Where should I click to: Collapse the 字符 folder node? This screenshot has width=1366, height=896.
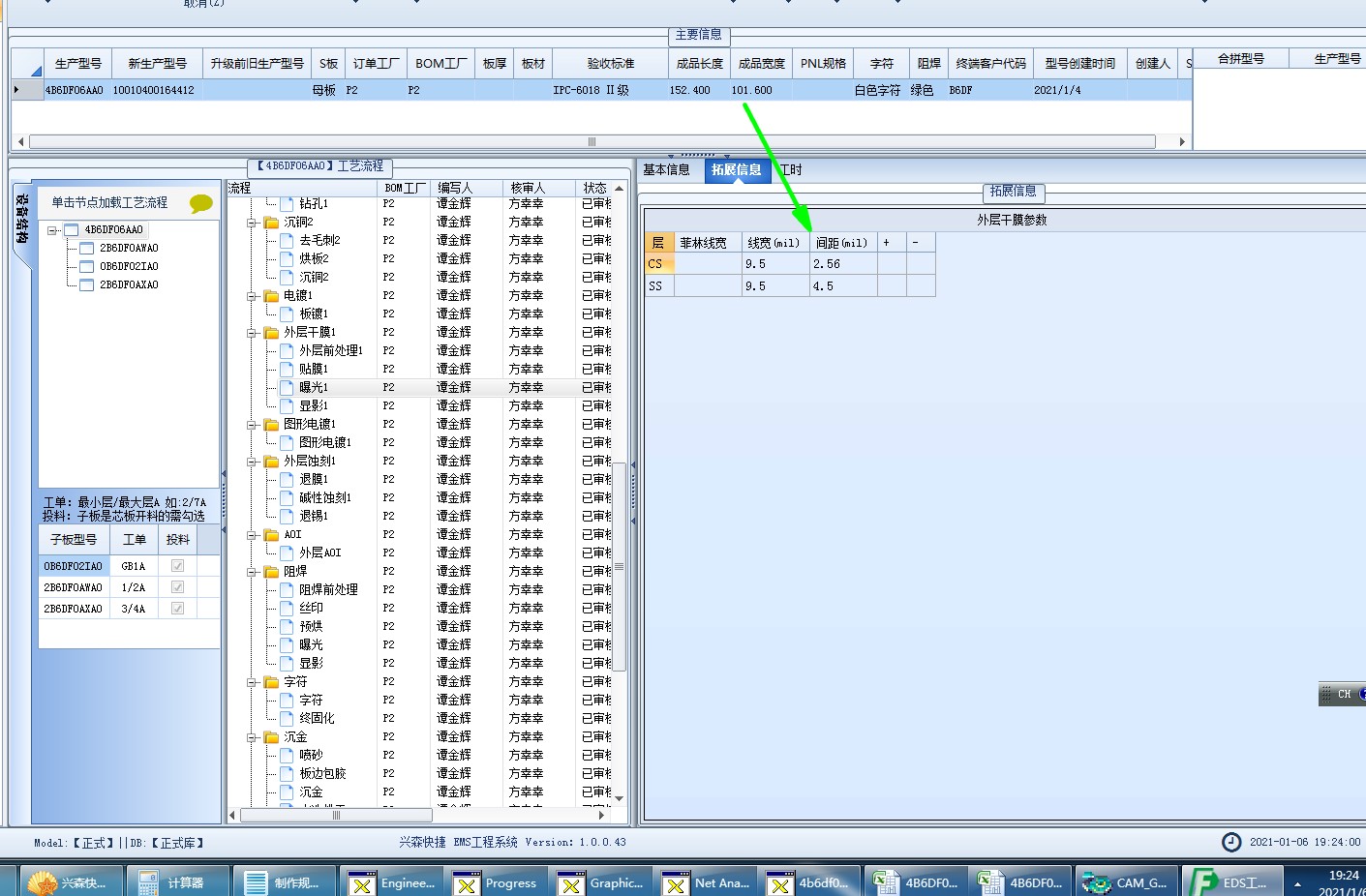pyautogui.click(x=252, y=682)
